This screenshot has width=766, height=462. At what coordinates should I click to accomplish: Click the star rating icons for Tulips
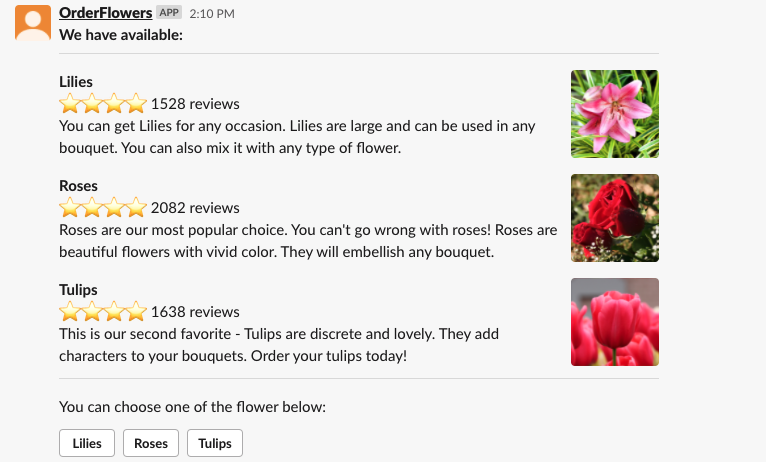coord(103,312)
